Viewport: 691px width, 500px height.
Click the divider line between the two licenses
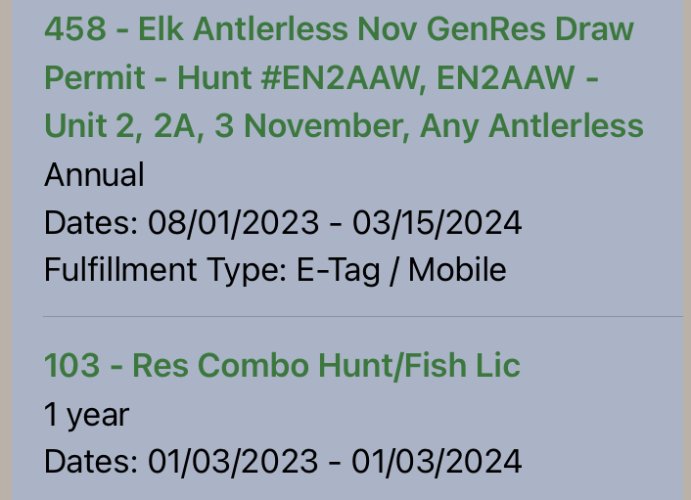363,316
